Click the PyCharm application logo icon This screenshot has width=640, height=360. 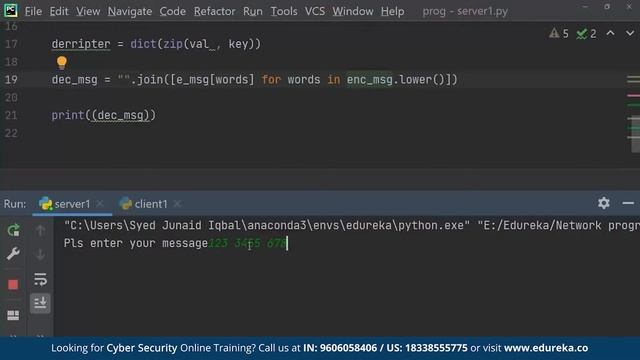tap(11, 10)
